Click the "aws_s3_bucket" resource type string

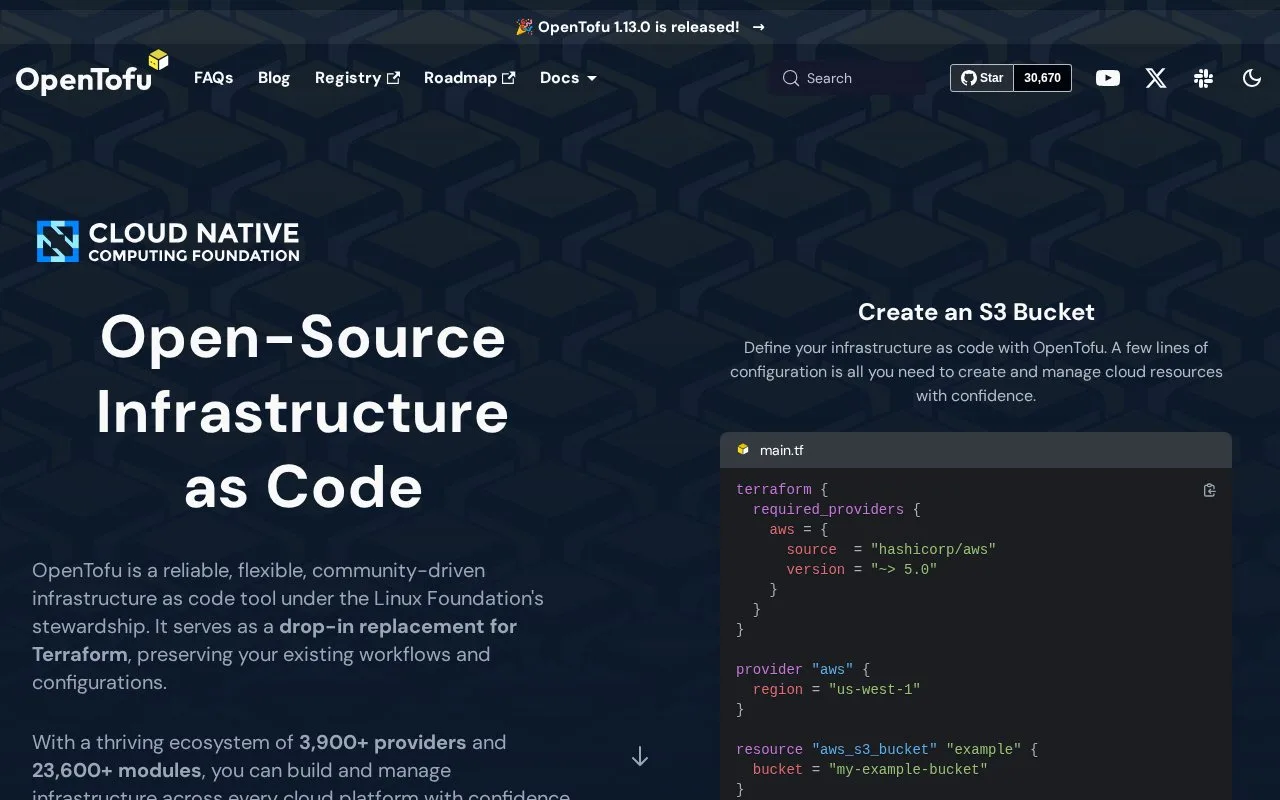point(874,749)
